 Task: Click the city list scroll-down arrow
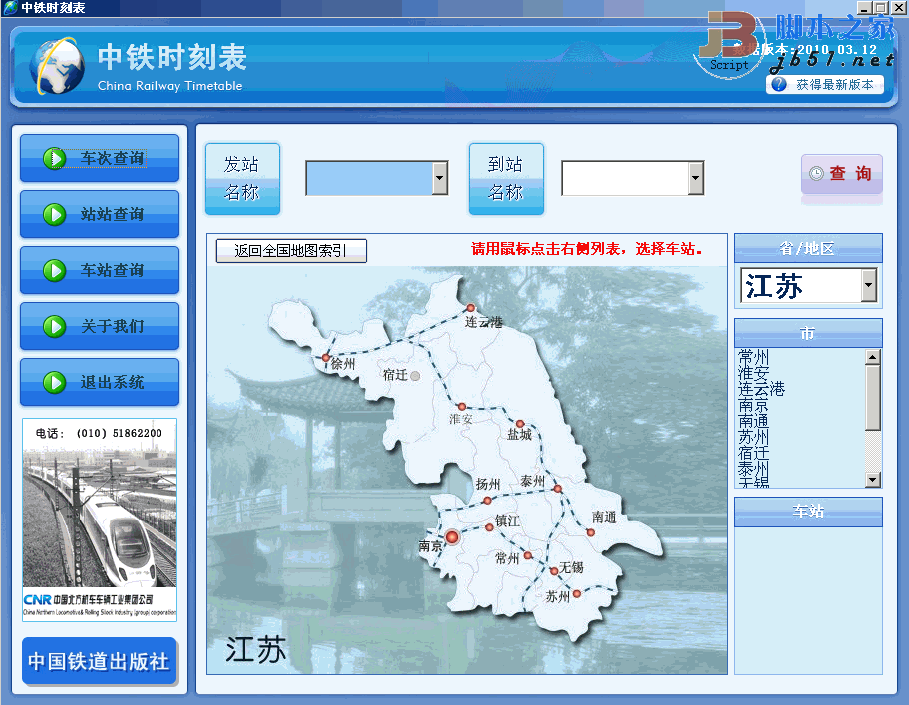[x=872, y=479]
